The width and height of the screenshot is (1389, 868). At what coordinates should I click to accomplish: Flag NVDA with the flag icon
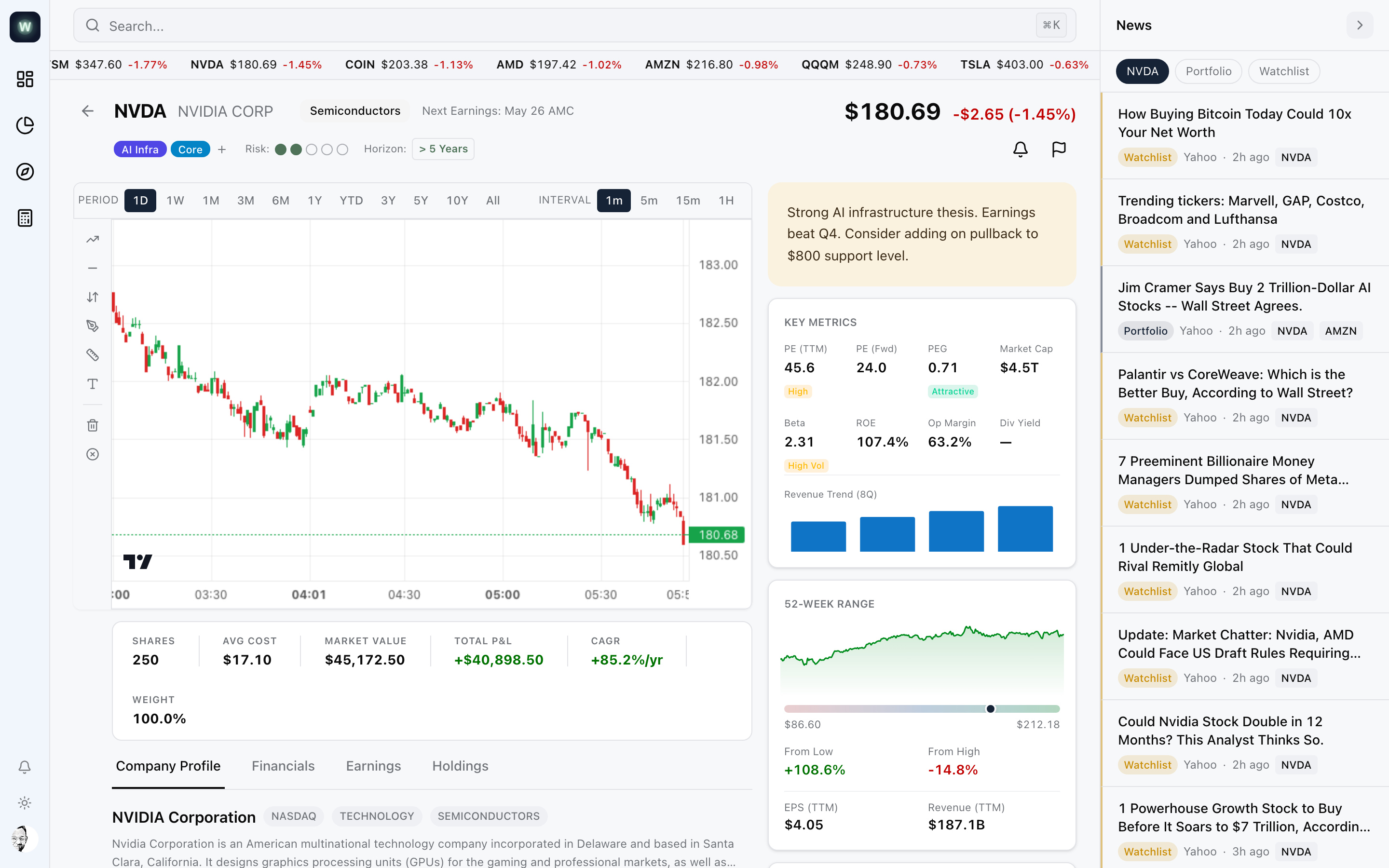(x=1059, y=149)
